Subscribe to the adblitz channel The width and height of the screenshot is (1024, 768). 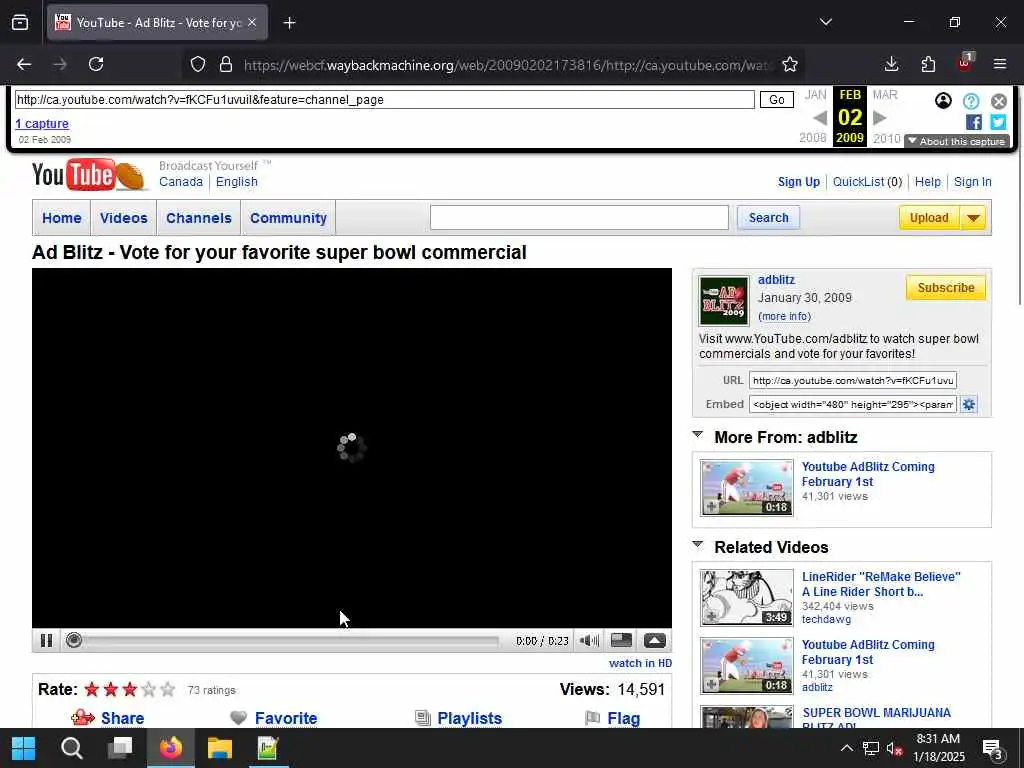point(946,288)
